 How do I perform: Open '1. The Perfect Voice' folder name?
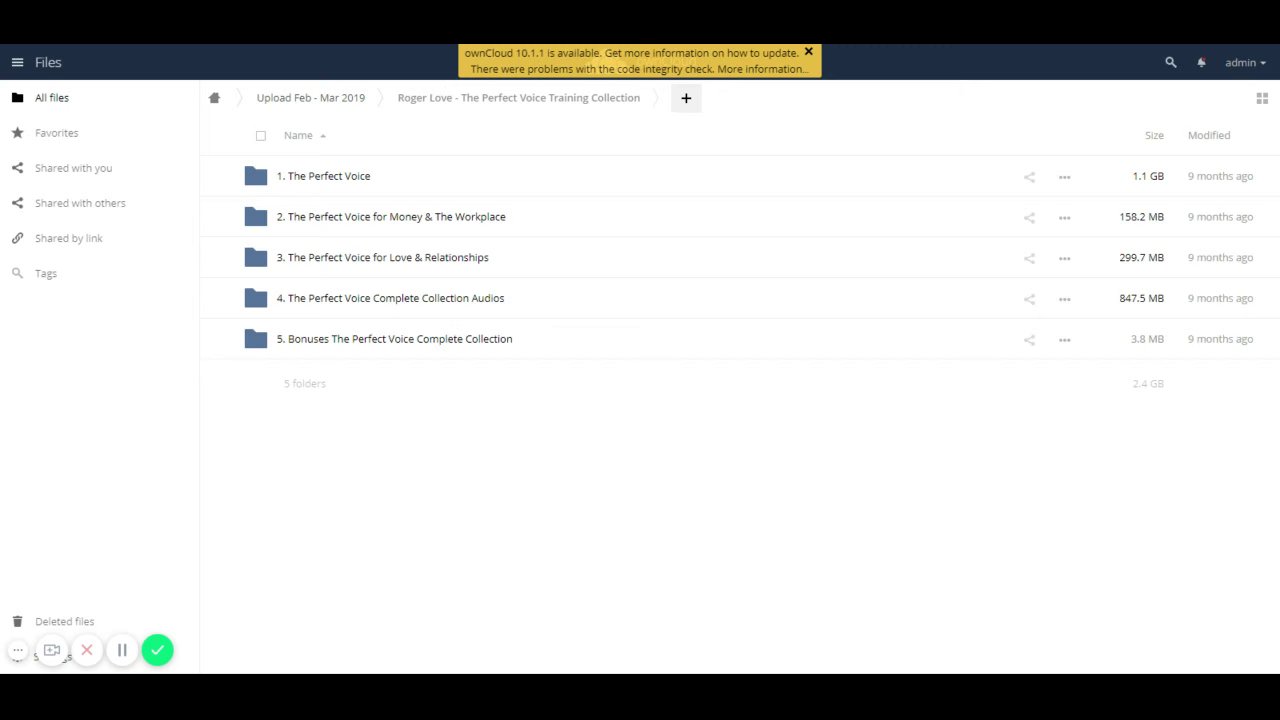tap(323, 176)
